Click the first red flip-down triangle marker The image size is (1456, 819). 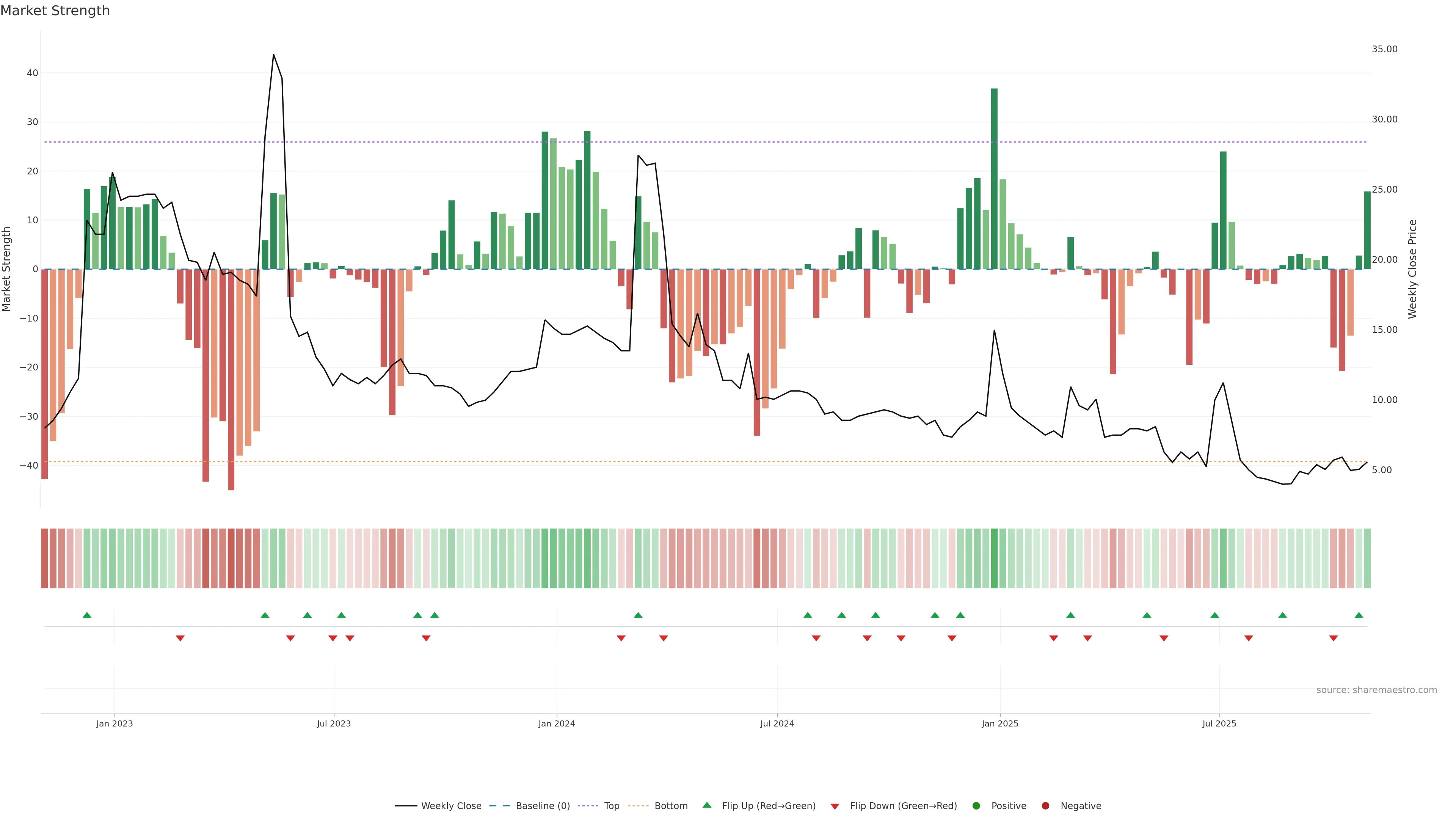coord(180,638)
